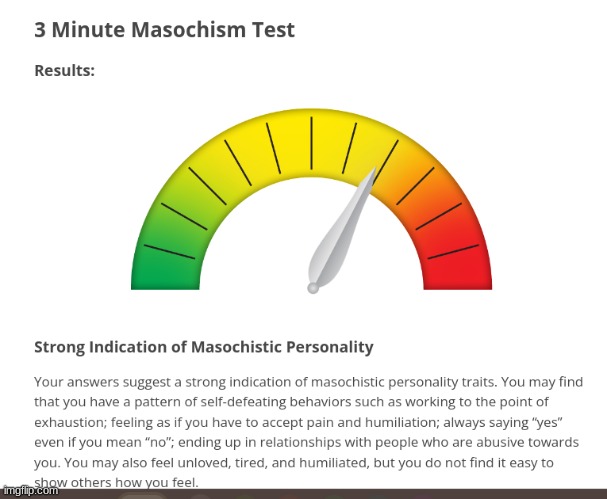Click the 3 Minute Masochism Test title

165,29
